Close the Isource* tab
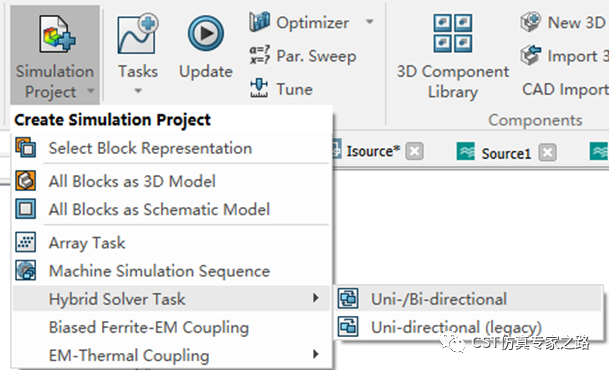609x370 pixels. tap(414, 151)
